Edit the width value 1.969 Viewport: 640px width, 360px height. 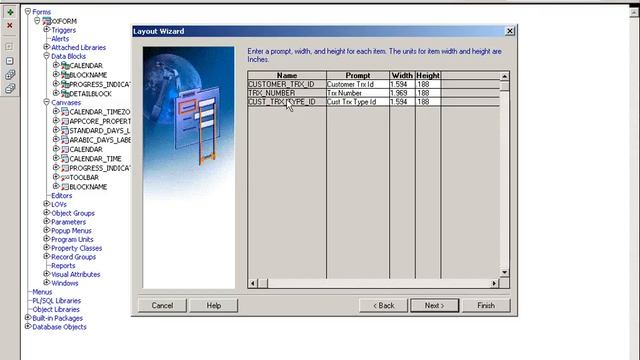[x=402, y=93]
